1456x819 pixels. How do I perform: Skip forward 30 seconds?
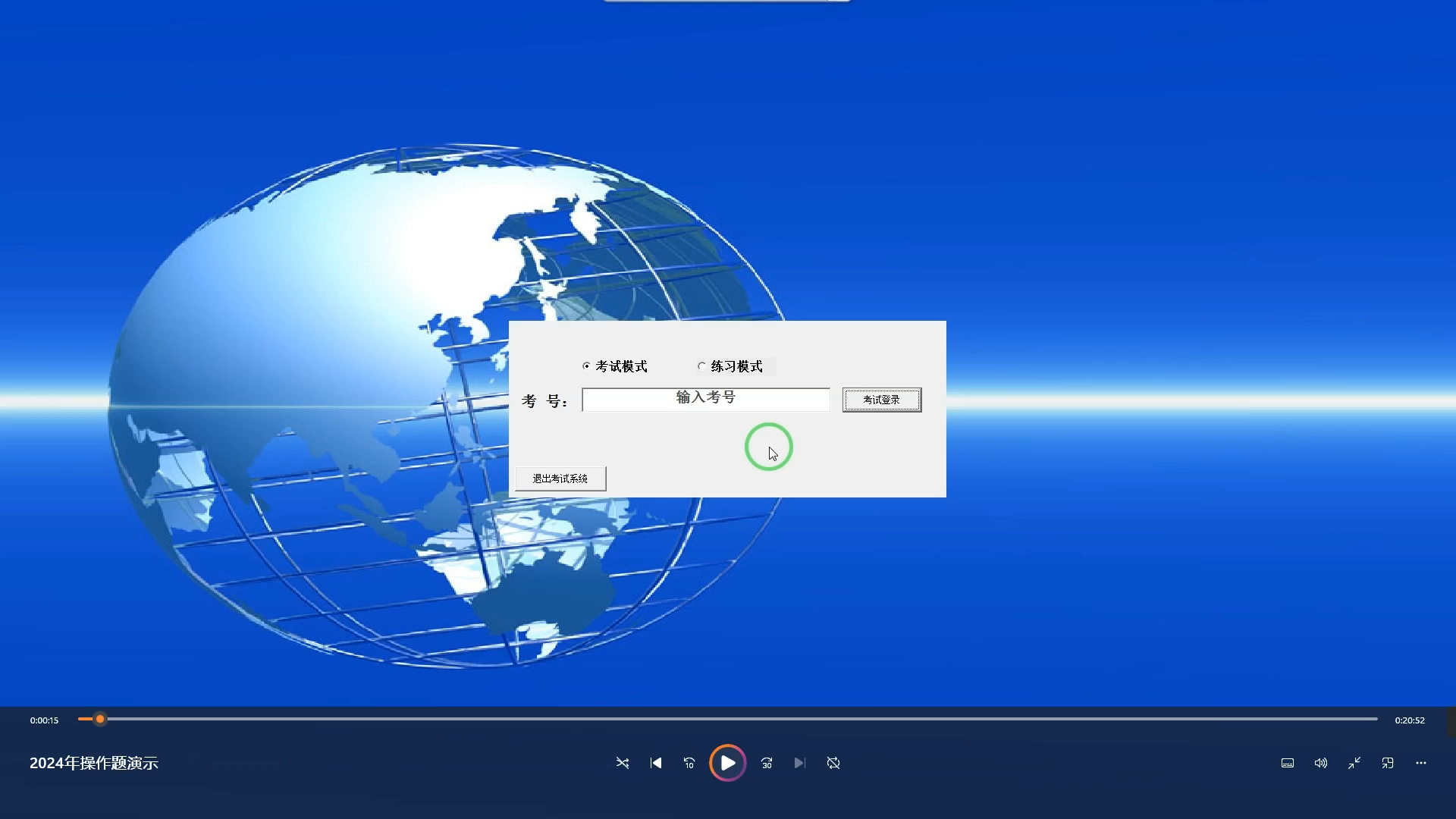767,763
